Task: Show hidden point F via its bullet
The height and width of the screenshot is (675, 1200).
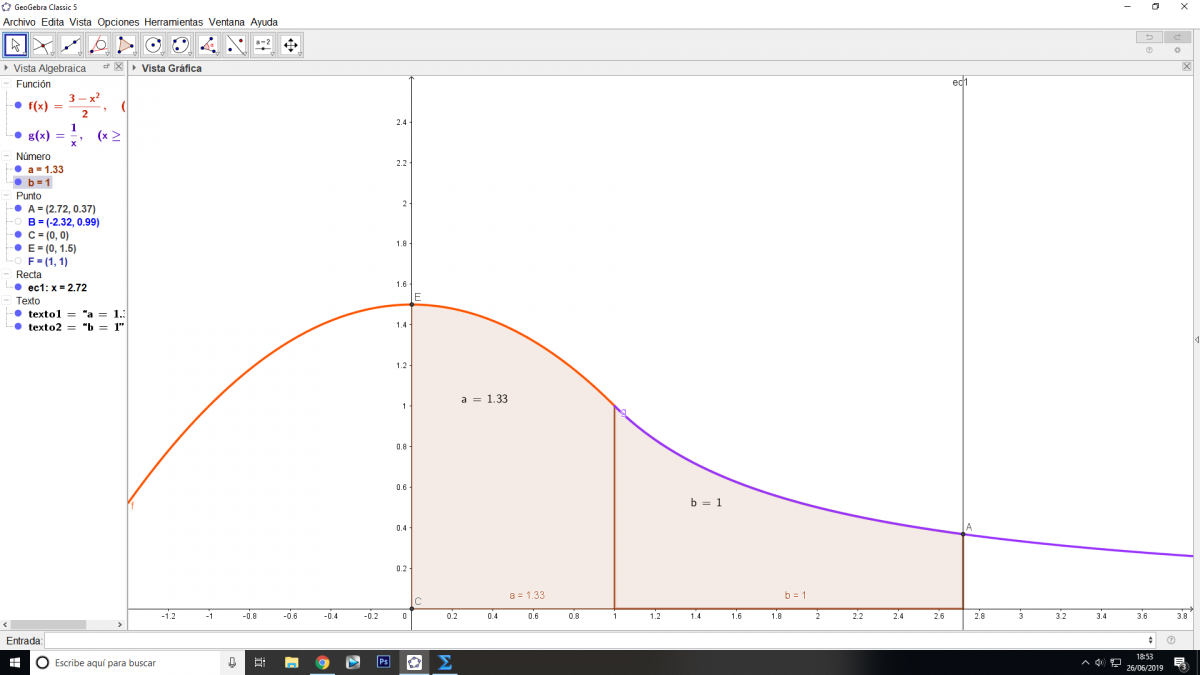Action: pos(18,261)
